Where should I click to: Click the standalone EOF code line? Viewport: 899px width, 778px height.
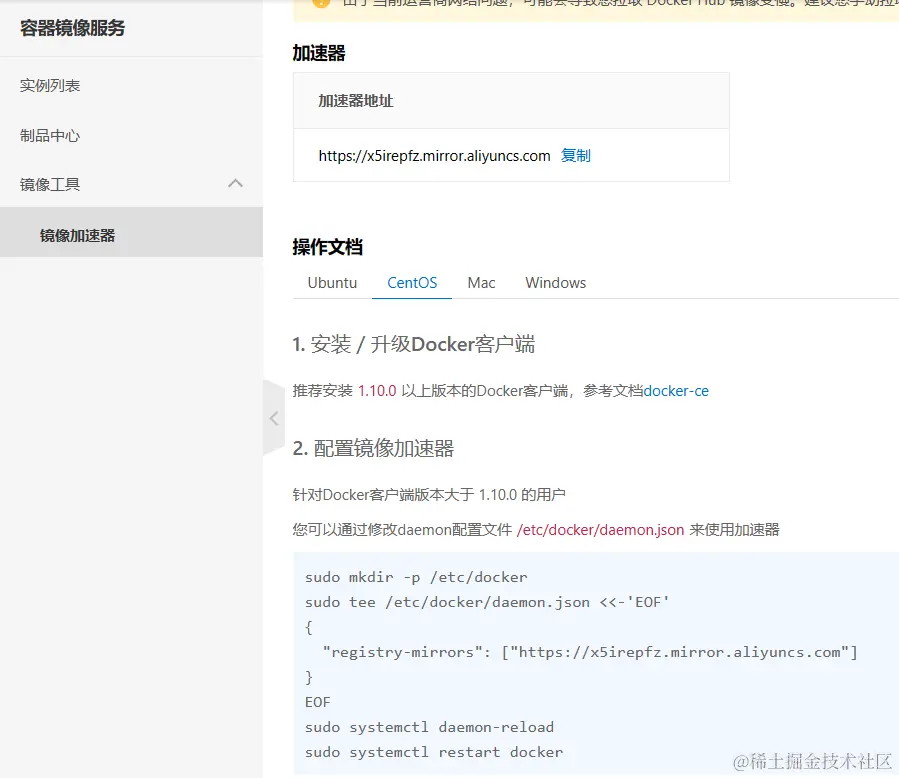318,702
